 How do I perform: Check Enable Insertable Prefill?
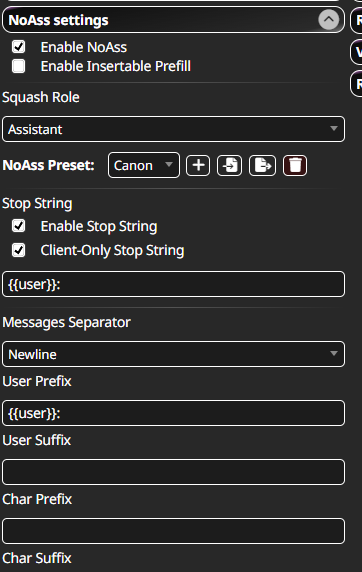tap(19, 66)
